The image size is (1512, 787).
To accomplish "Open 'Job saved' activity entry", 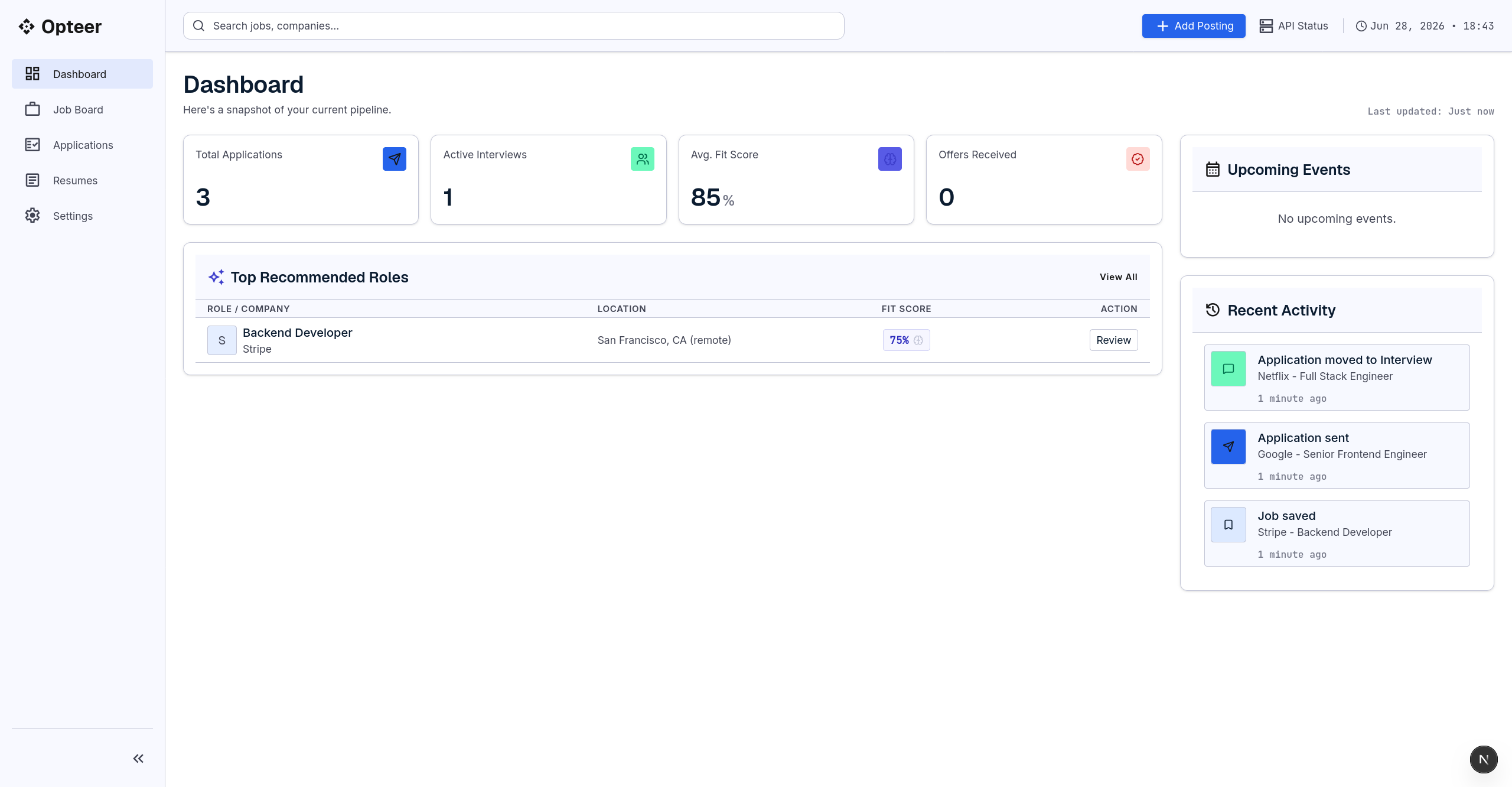I will (x=1337, y=534).
